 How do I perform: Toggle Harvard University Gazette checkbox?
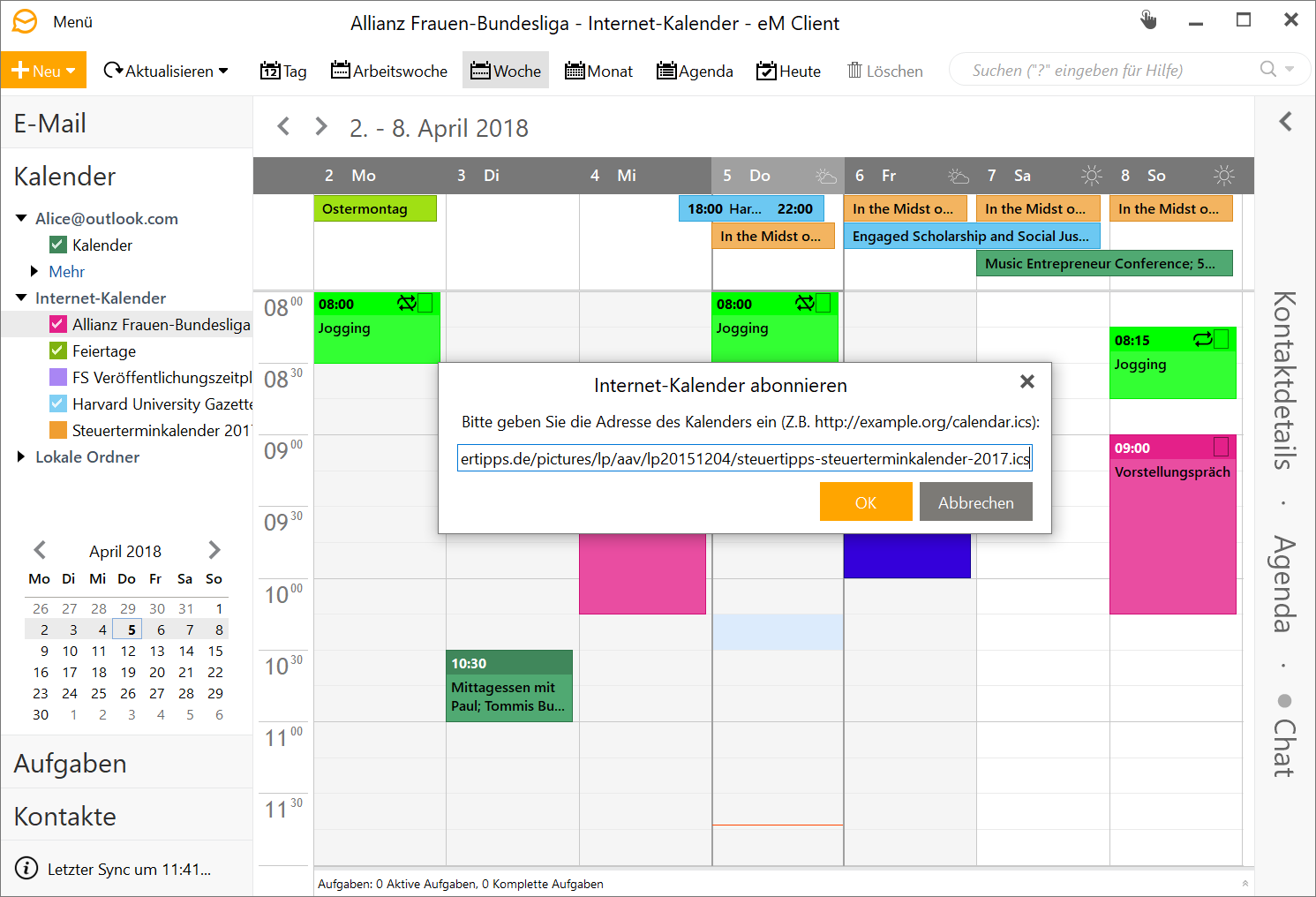(58, 403)
